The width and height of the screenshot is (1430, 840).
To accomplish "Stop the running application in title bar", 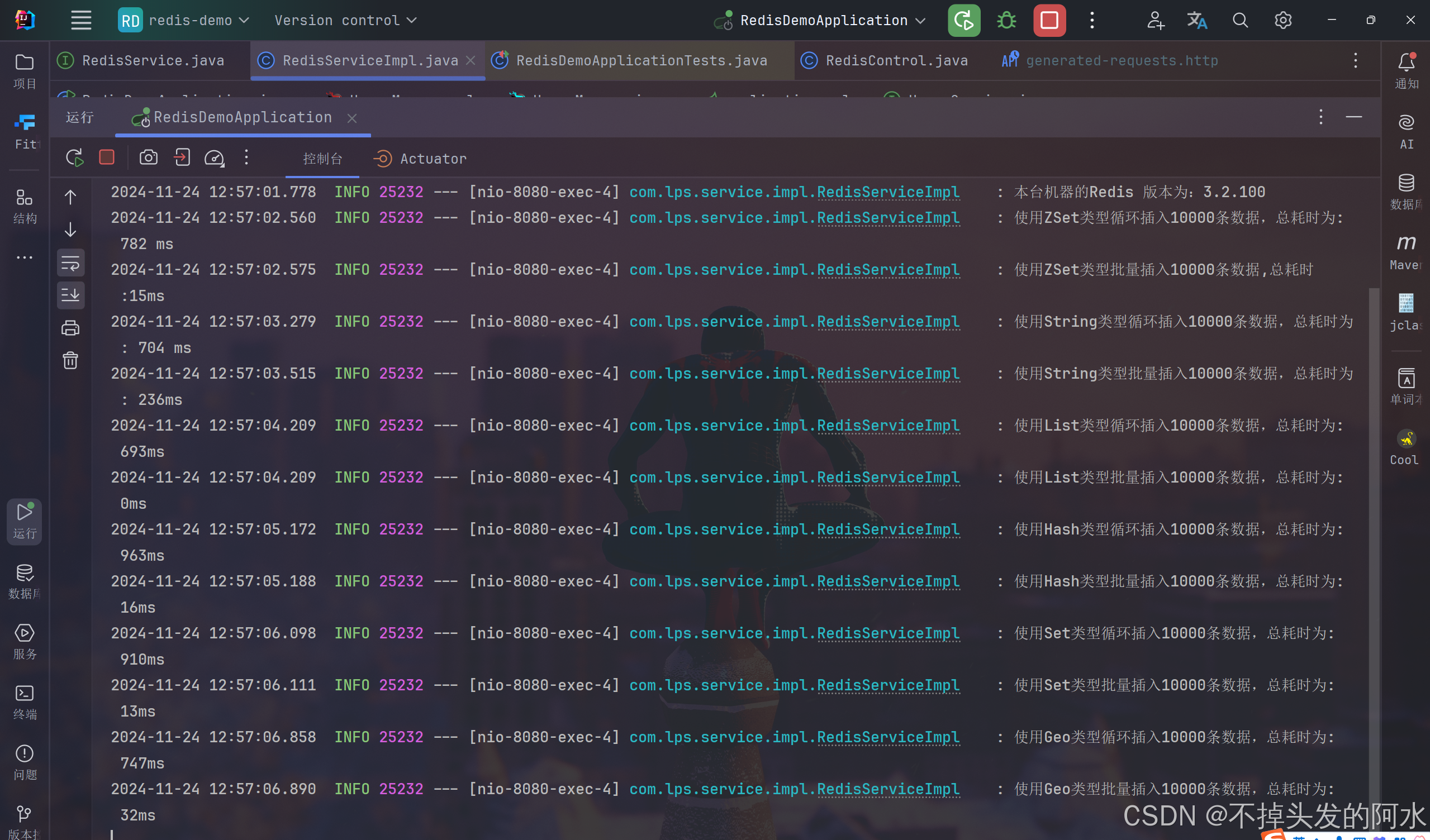I will [x=1049, y=21].
